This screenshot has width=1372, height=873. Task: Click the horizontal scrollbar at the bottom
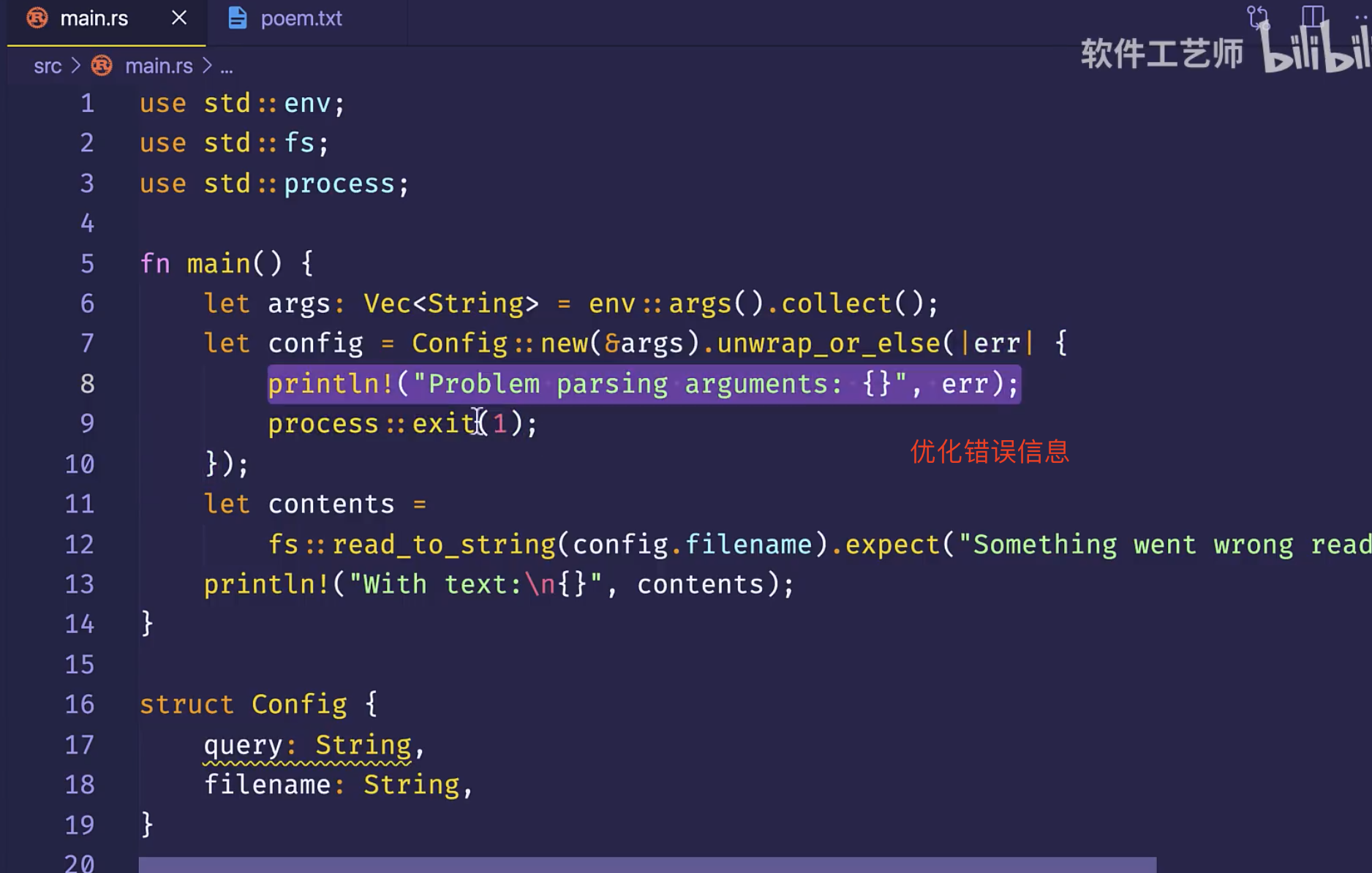coord(647,865)
